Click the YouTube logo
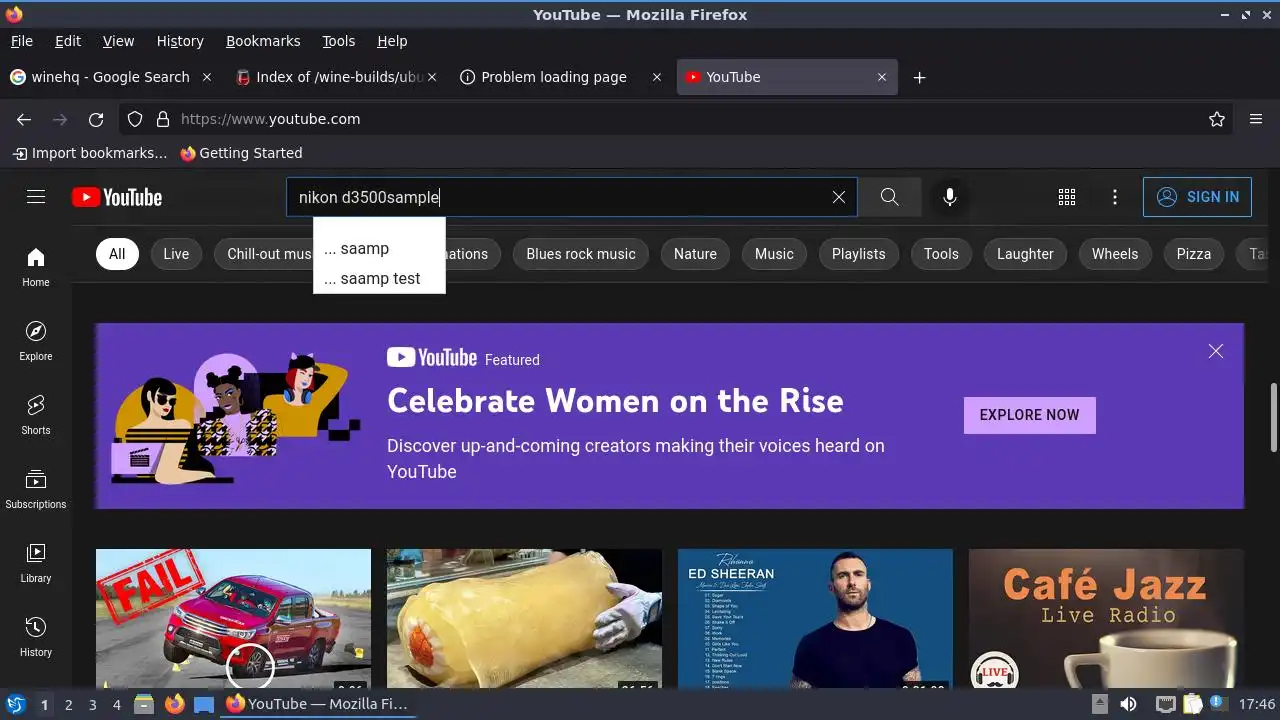Image resolution: width=1280 pixels, height=720 pixels. tap(117, 197)
